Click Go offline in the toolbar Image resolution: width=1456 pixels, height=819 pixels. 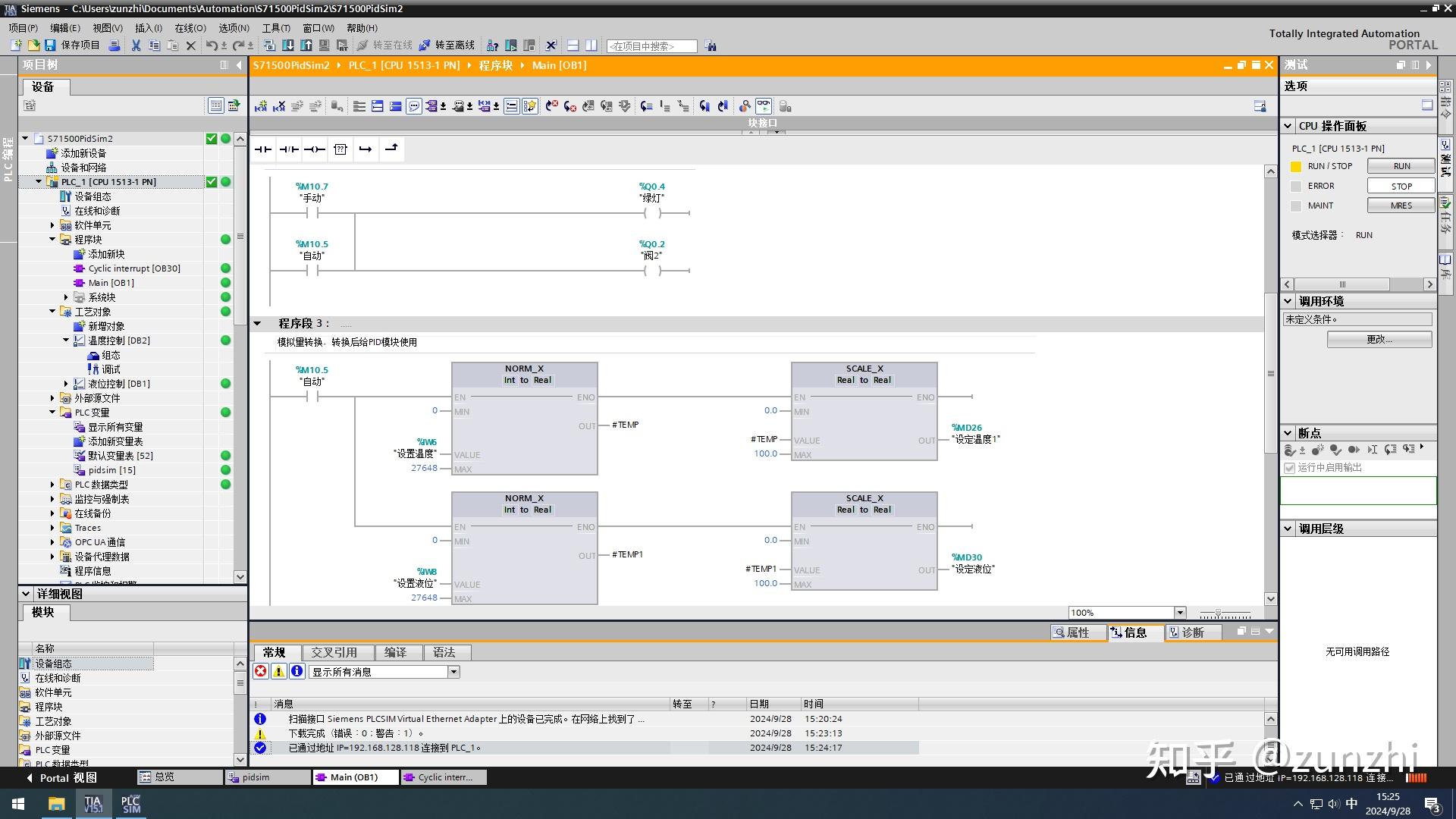coord(447,45)
